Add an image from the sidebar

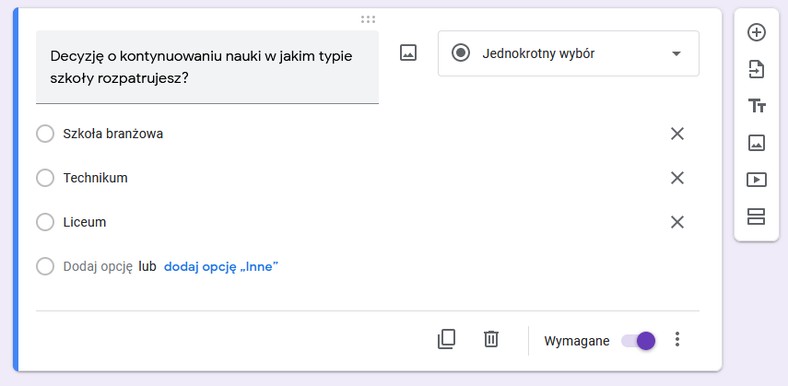click(x=756, y=143)
